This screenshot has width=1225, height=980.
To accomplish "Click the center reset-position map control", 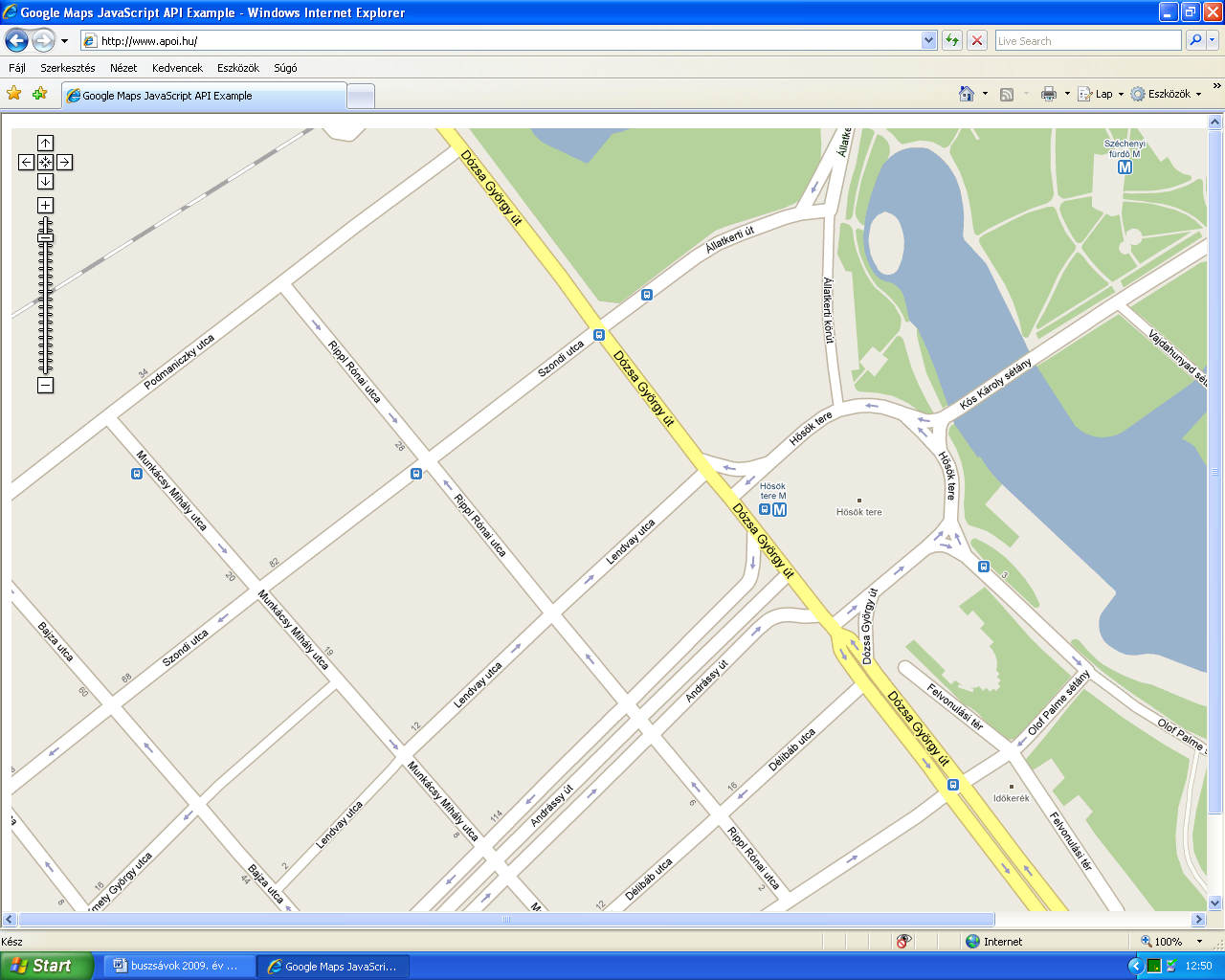I will click(45, 162).
